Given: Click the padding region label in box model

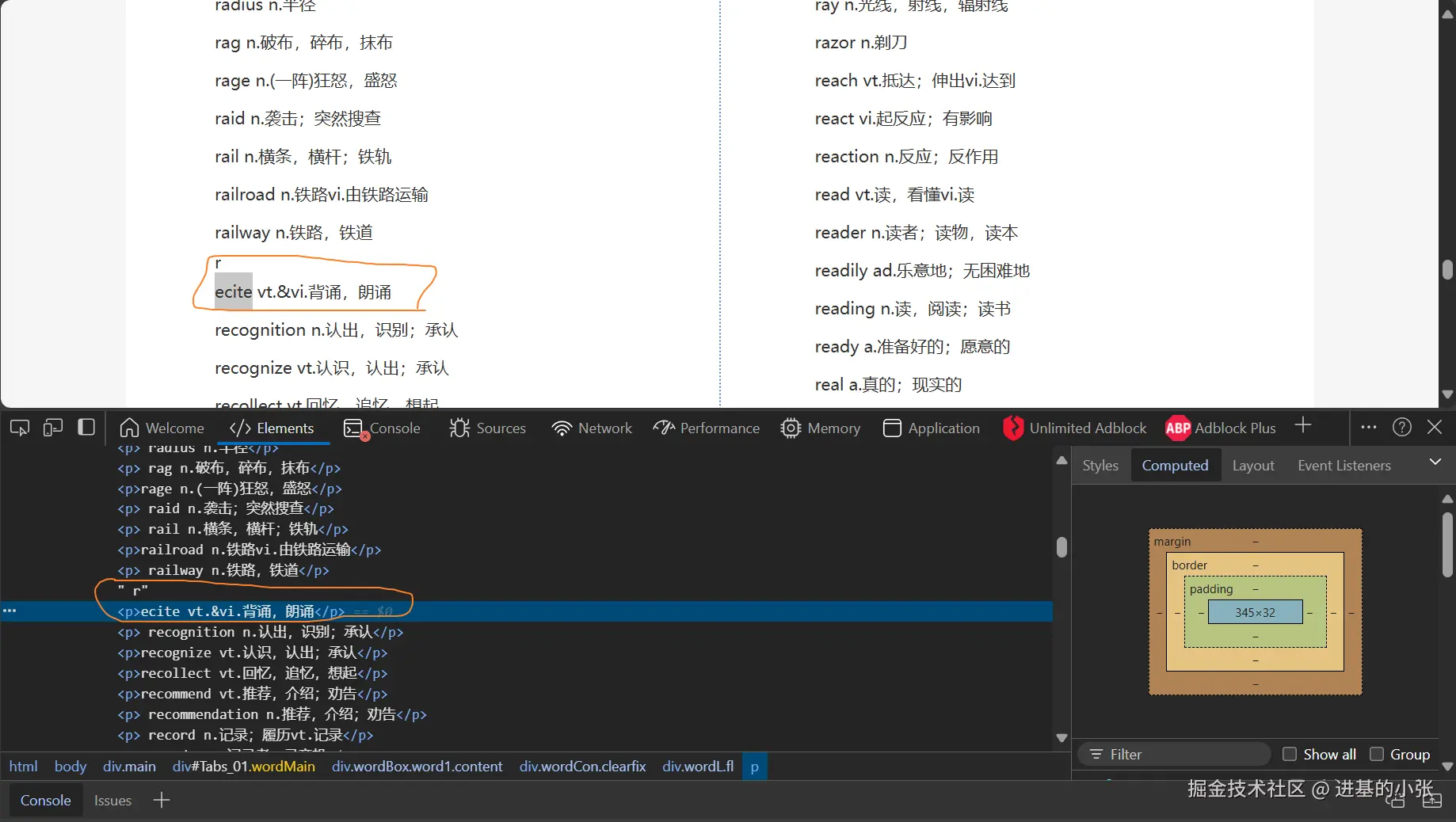Looking at the screenshot, I should point(1211,588).
